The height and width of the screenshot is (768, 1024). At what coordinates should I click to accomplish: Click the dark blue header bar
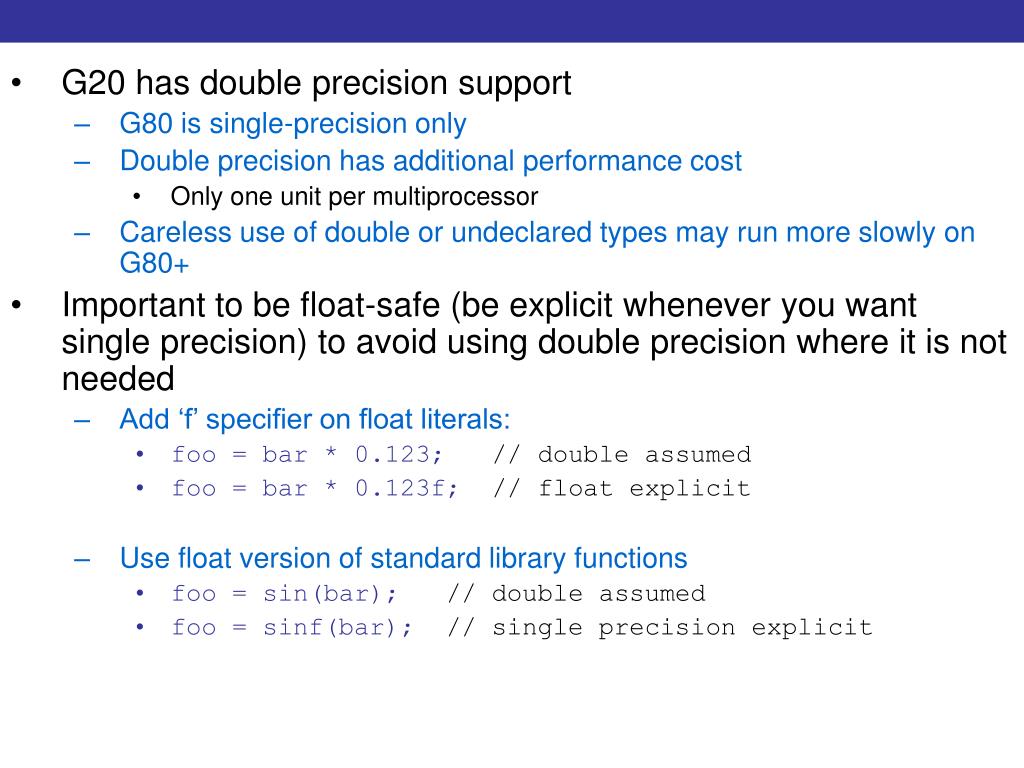tap(512, 21)
